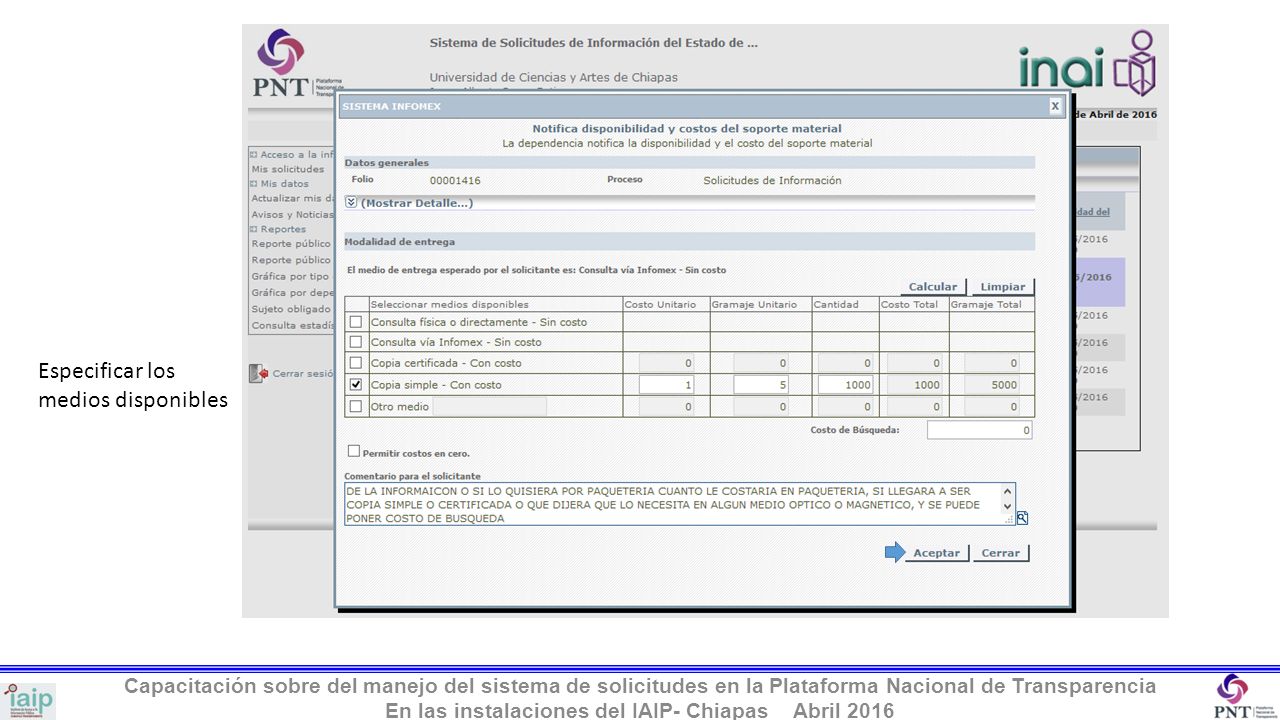Click the Cerrar button in the dialog
The width and height of the screenshot is (1280, 720).
click(x=1001, y=553)
